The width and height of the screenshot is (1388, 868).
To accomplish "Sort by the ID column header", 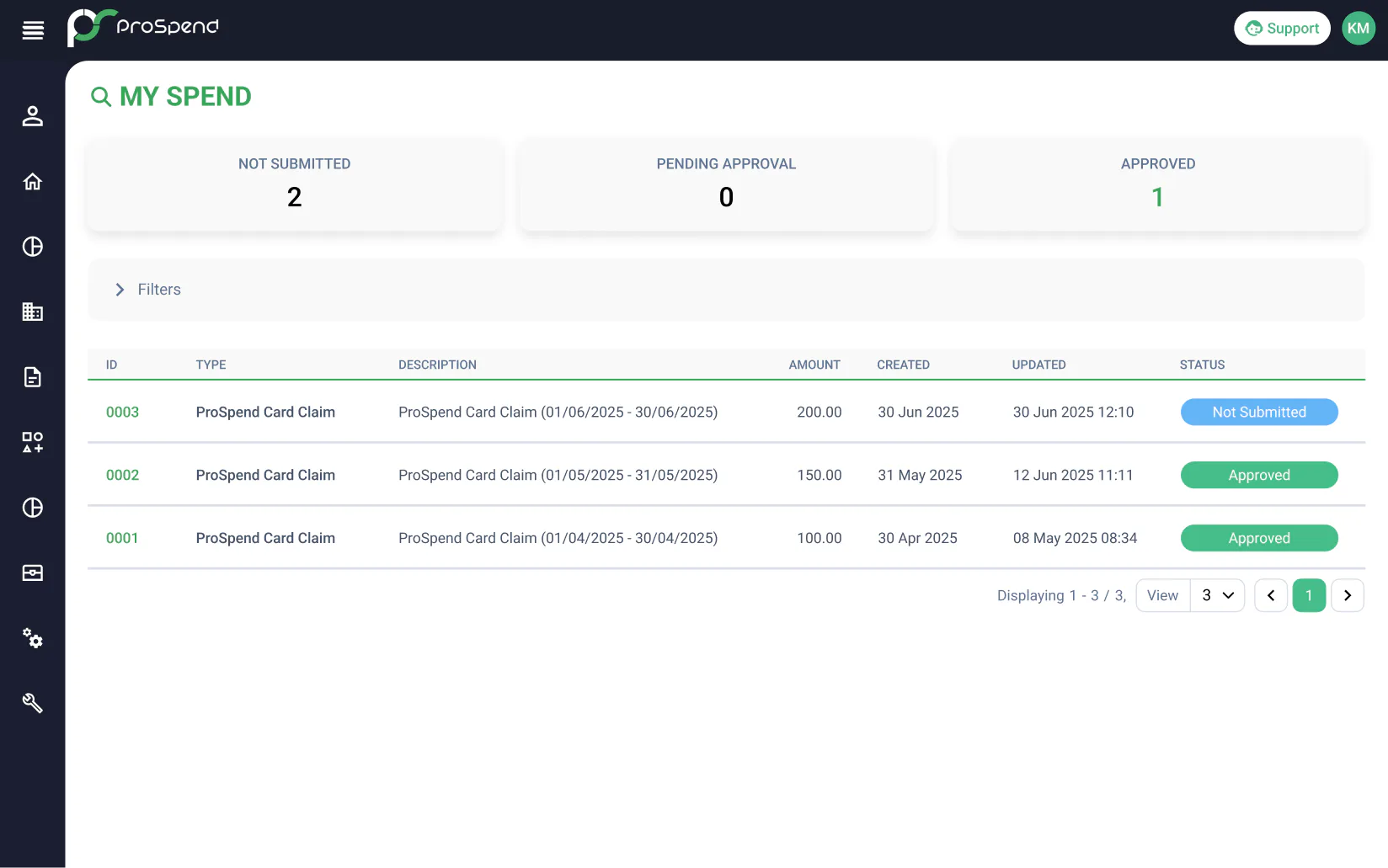I will (x=111, y=365).
